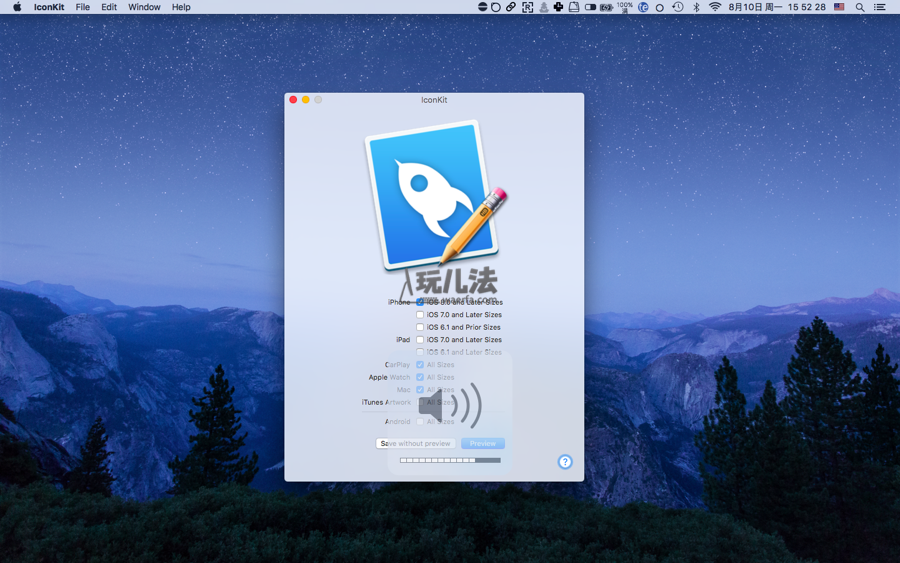The width and height of the screenshot is (900, 563).
Task: Check iPad iOS 6.1 and Later Sizes
Action: [x=420, y=352]
